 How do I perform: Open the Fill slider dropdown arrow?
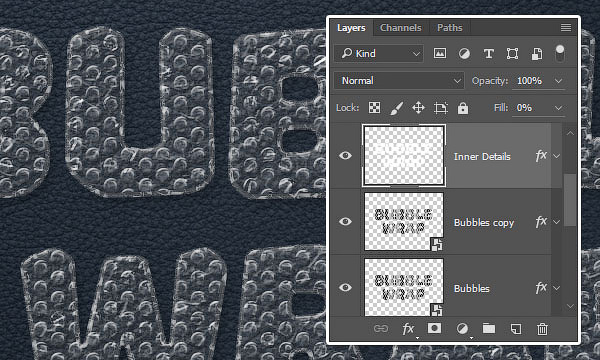(x=558, y=108)
